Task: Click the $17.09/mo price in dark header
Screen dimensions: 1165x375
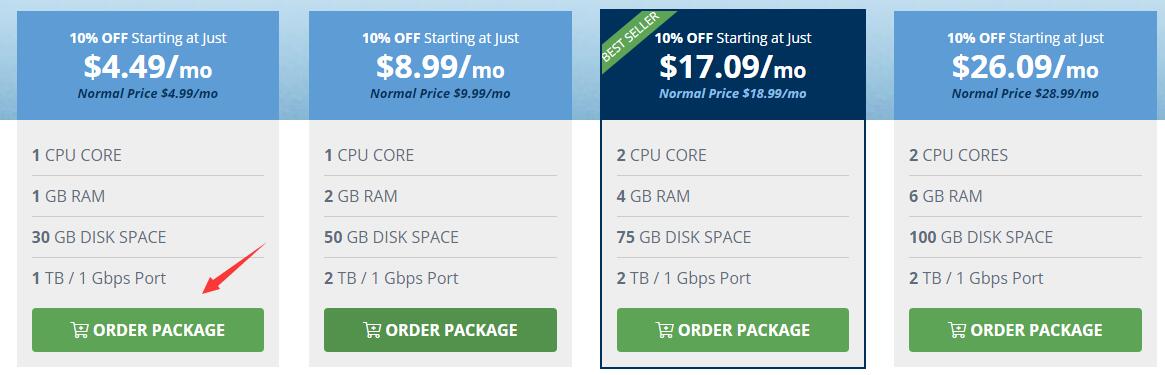Action: (733, 68)
